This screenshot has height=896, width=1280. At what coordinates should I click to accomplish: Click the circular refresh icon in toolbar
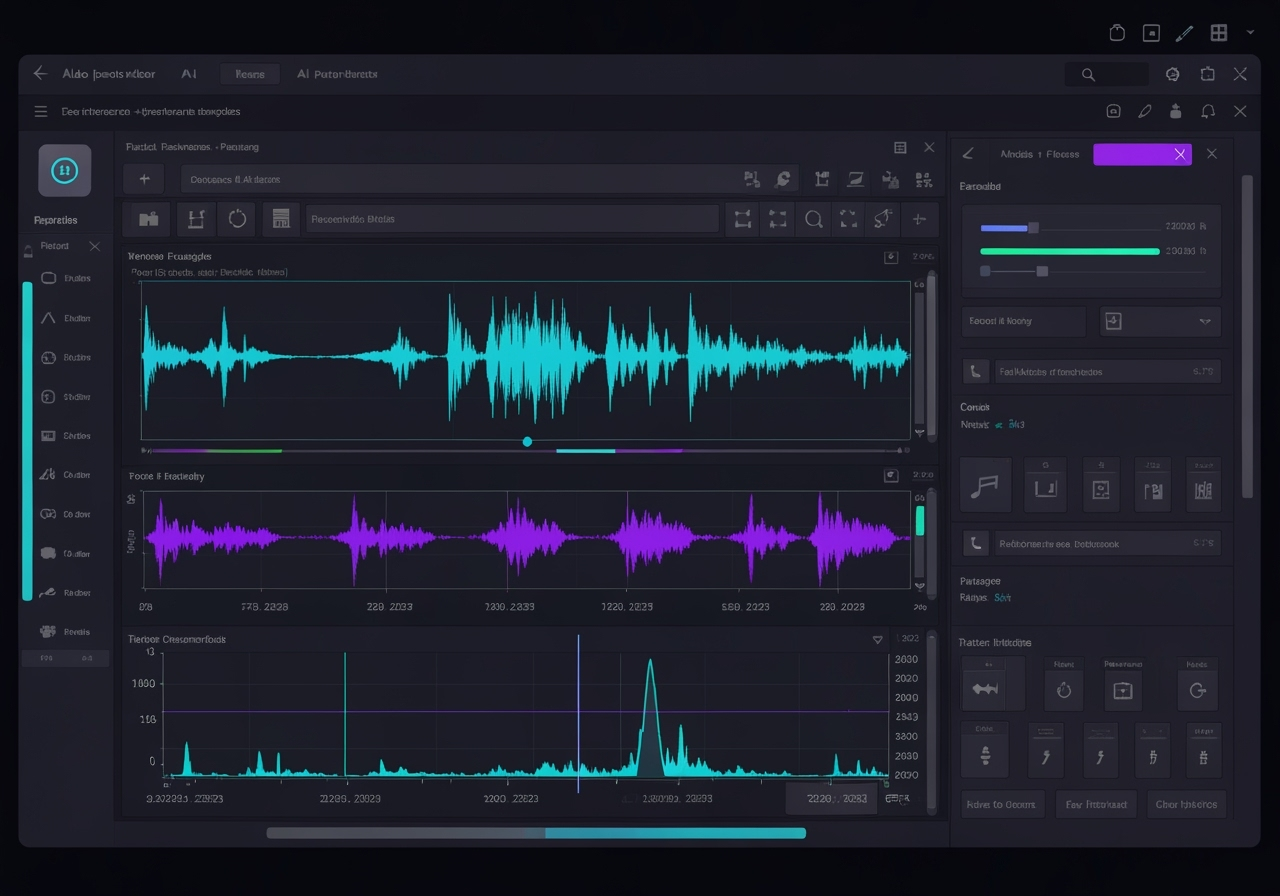pos(237,219)
